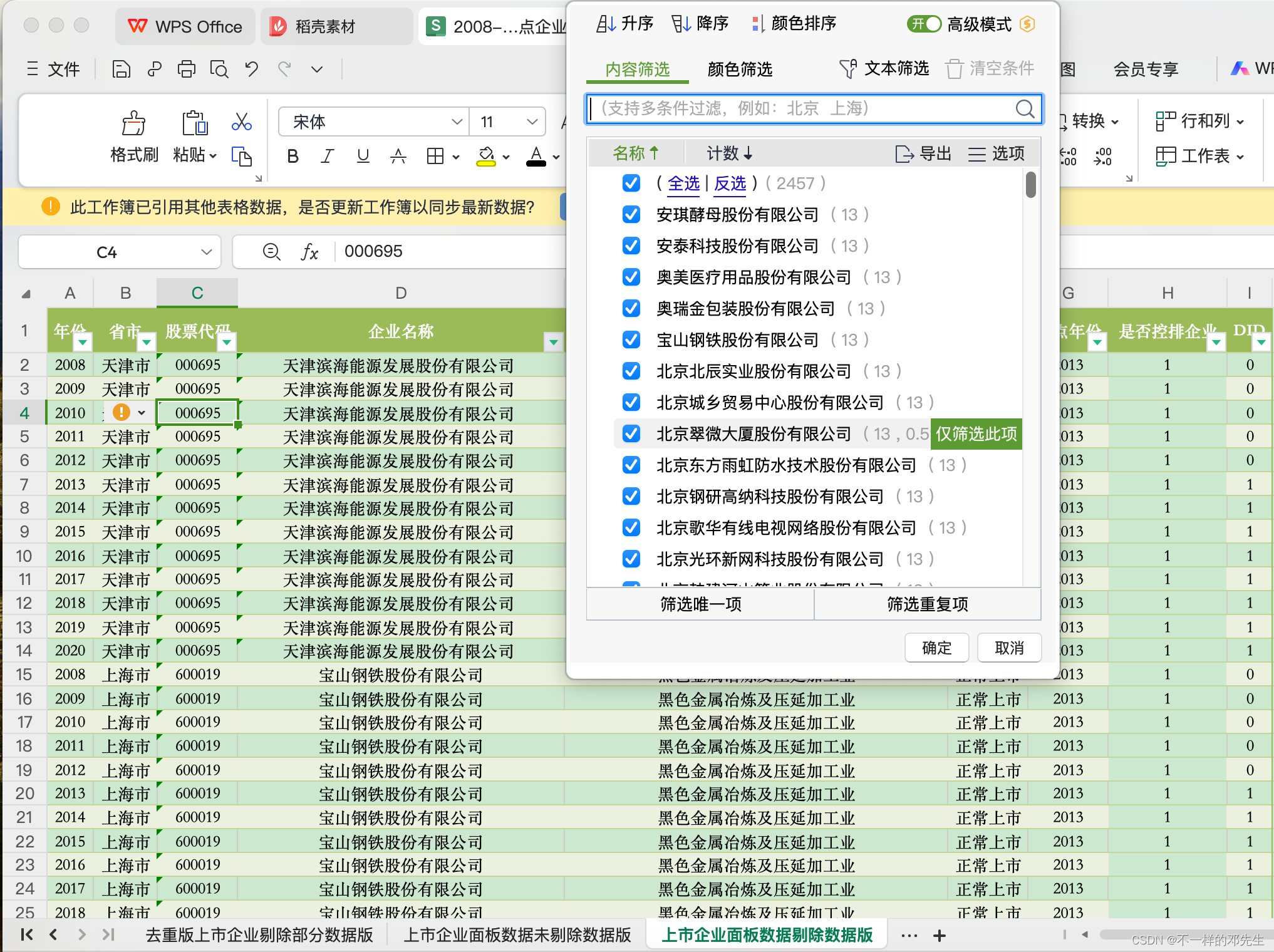Sort ascending in filter panel

coord(624,24)
